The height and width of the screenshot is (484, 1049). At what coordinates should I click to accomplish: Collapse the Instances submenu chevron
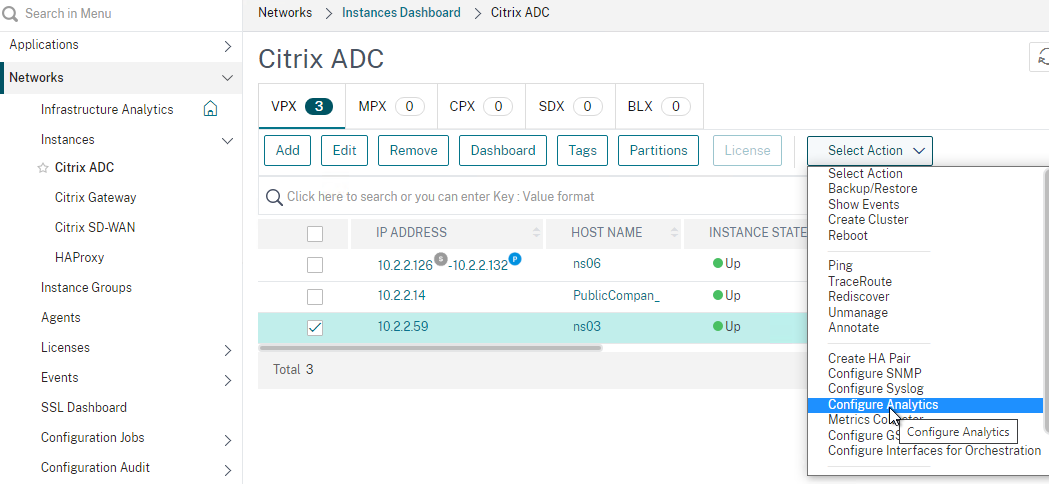pos(227,141)
